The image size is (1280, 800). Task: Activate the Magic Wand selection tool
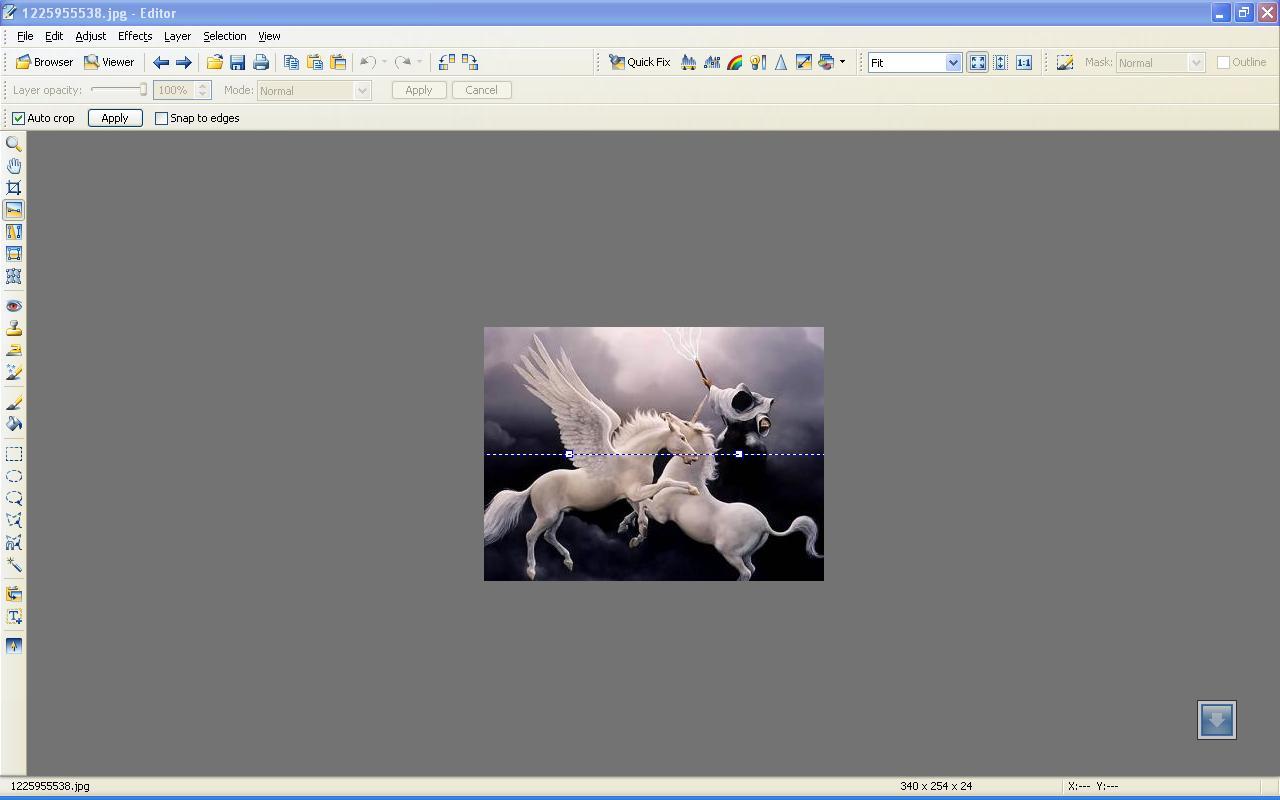click(14, 564)
